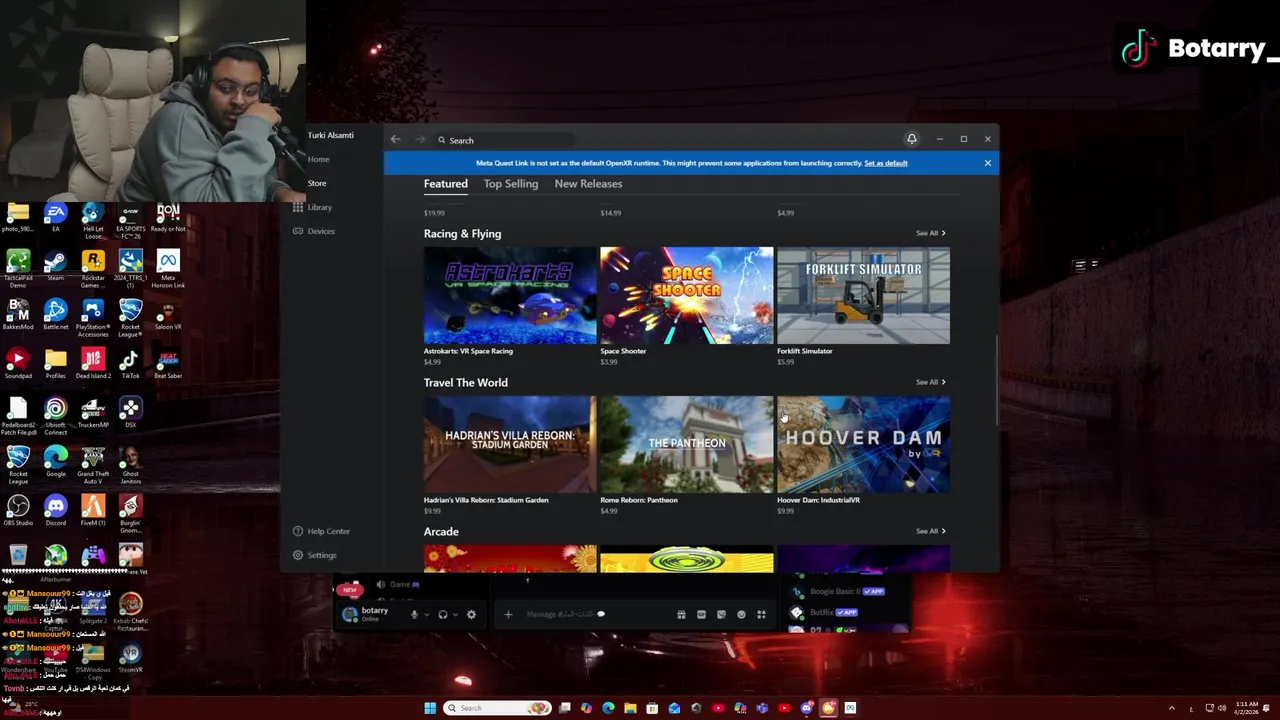Click the notifications bell in Meta app

click(x=911, y=139)
